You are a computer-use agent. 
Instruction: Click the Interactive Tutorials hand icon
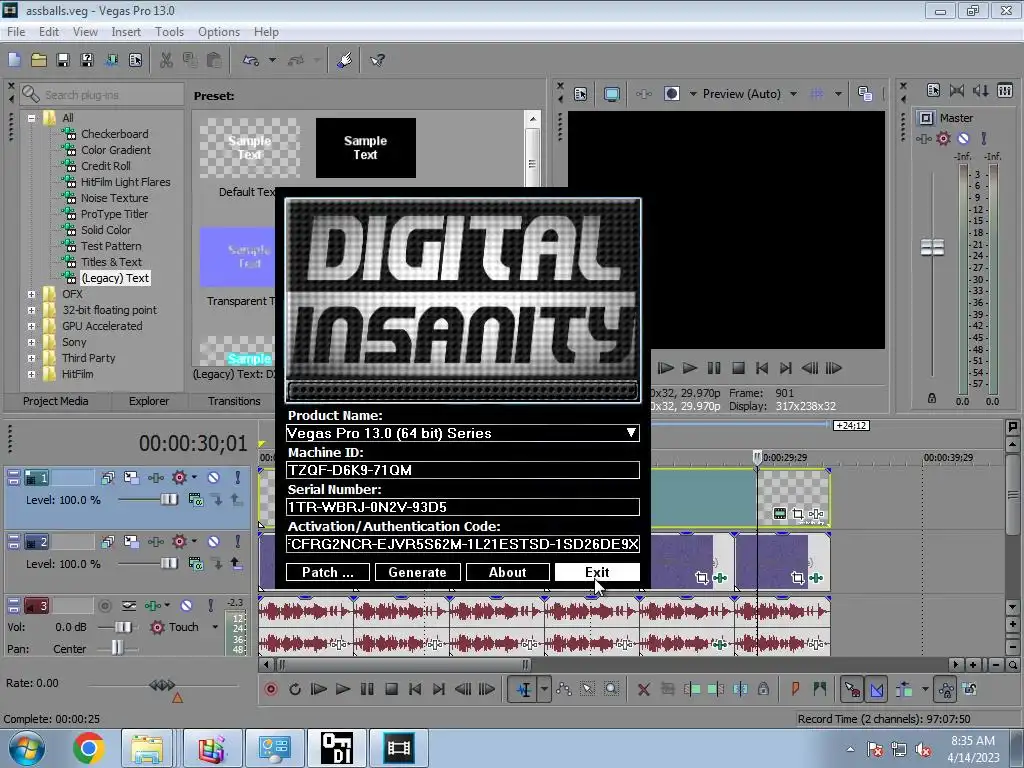(345, 61)
